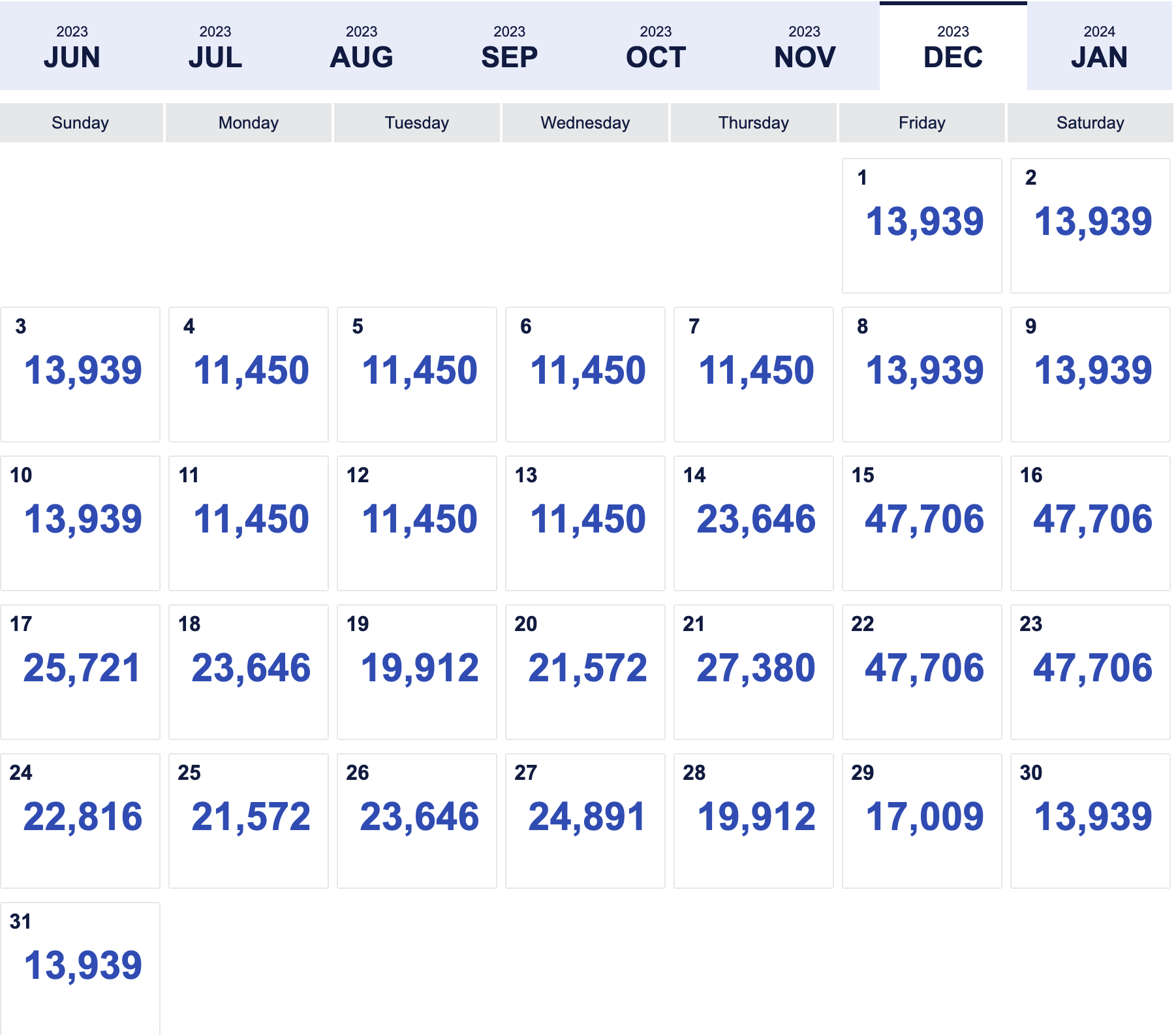Open the 2023 NOV month tab
Image resolution: width=1176 pixels, height=1035 pixels.
pos(805,46)
